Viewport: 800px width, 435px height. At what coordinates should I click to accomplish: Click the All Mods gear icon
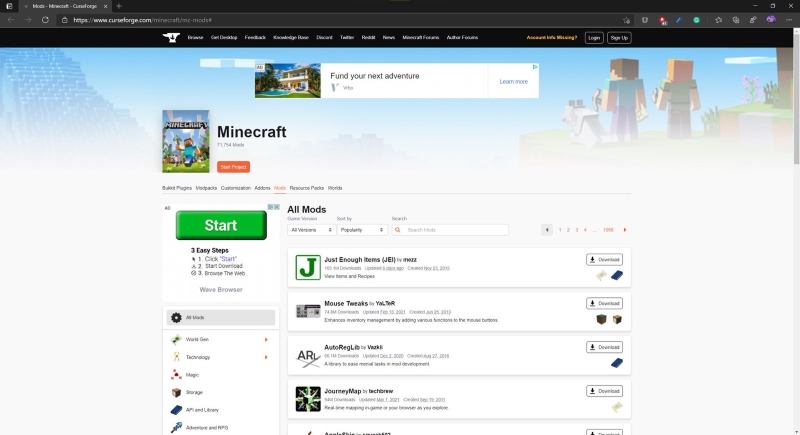click(x=176, y=317)
